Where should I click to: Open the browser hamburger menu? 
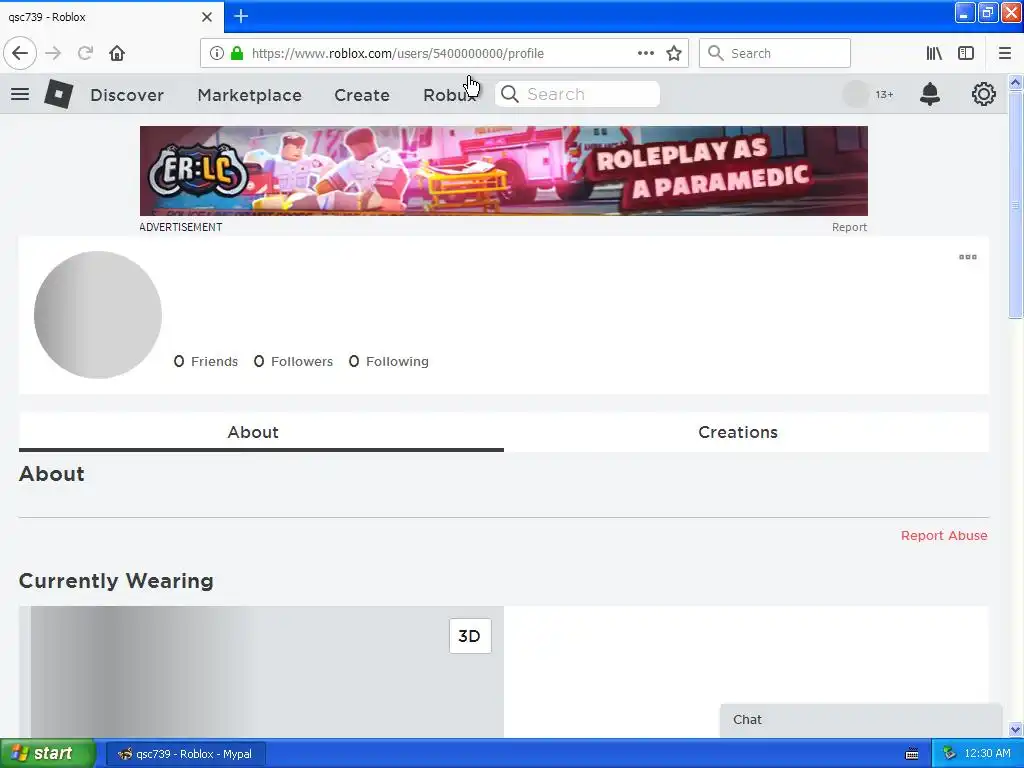click(1004, 54)
